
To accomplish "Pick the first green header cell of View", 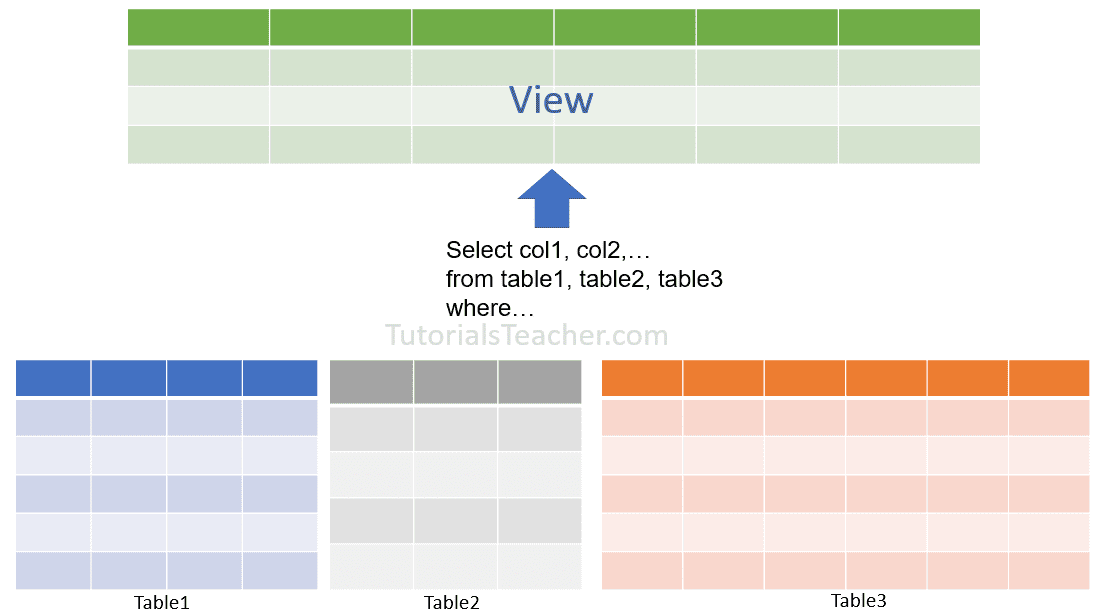I will [198, 27].
